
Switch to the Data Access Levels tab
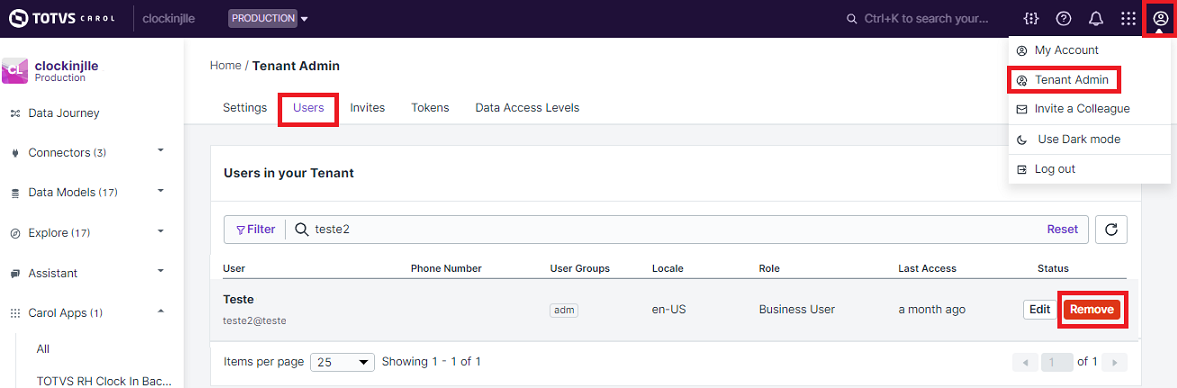pyautogui.click(x=528, y=107)
